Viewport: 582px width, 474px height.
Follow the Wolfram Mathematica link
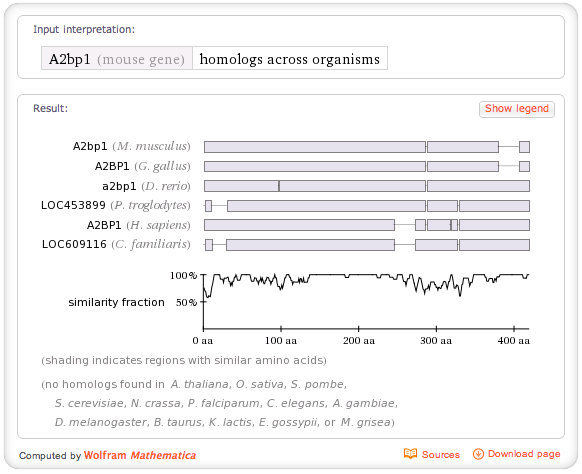tap(140, 455)
